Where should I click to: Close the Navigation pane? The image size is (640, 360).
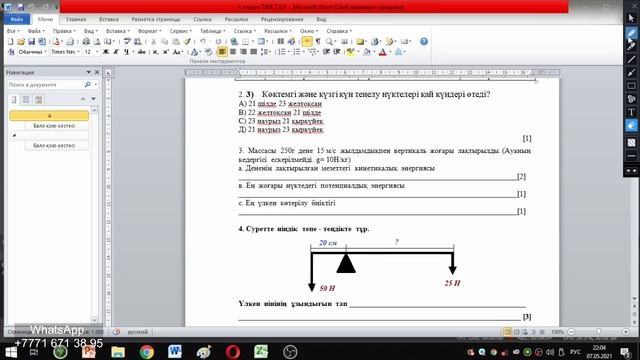coord(97,72)
